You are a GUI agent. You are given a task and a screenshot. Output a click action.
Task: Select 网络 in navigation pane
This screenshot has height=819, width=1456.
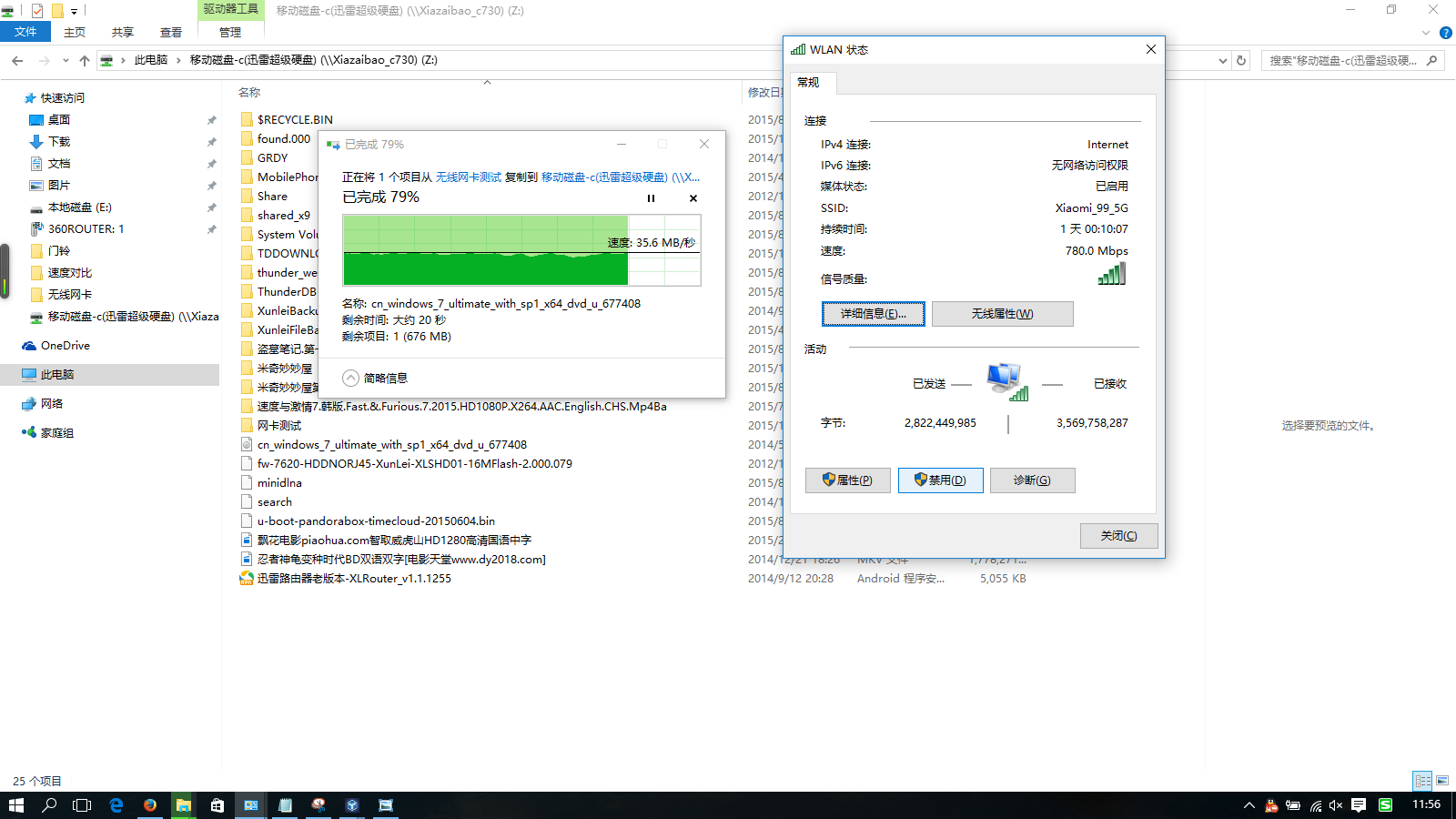[x=52, y=404]
